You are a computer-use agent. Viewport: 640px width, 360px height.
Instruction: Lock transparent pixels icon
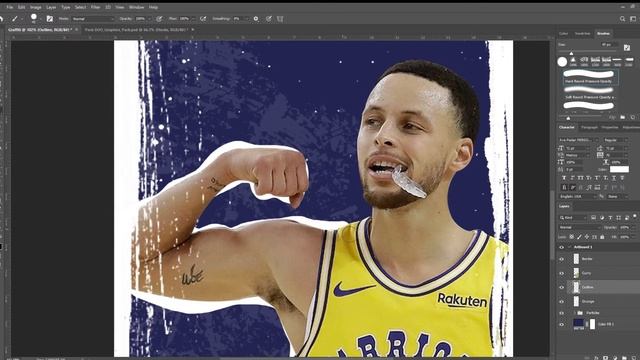click(x=571, y=237)
